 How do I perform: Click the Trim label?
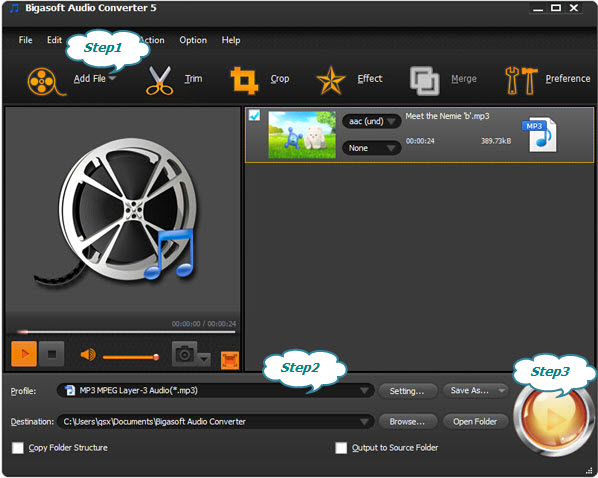(x=193, y=79)
